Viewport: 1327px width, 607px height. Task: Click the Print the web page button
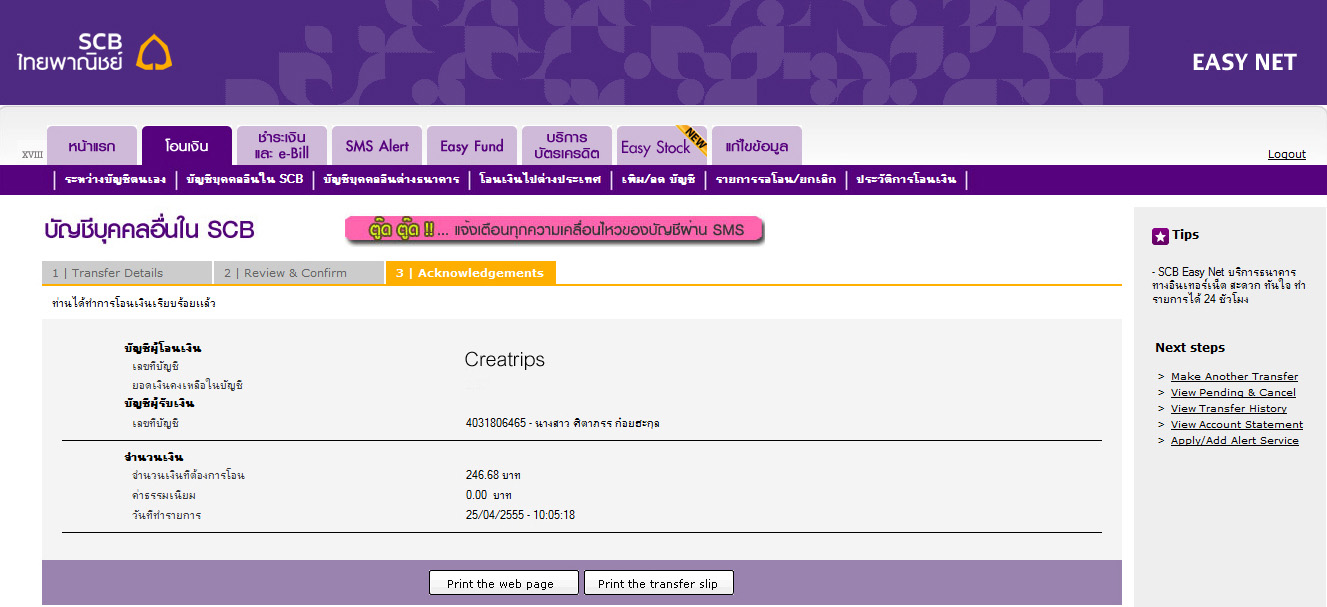click(505, 583)
